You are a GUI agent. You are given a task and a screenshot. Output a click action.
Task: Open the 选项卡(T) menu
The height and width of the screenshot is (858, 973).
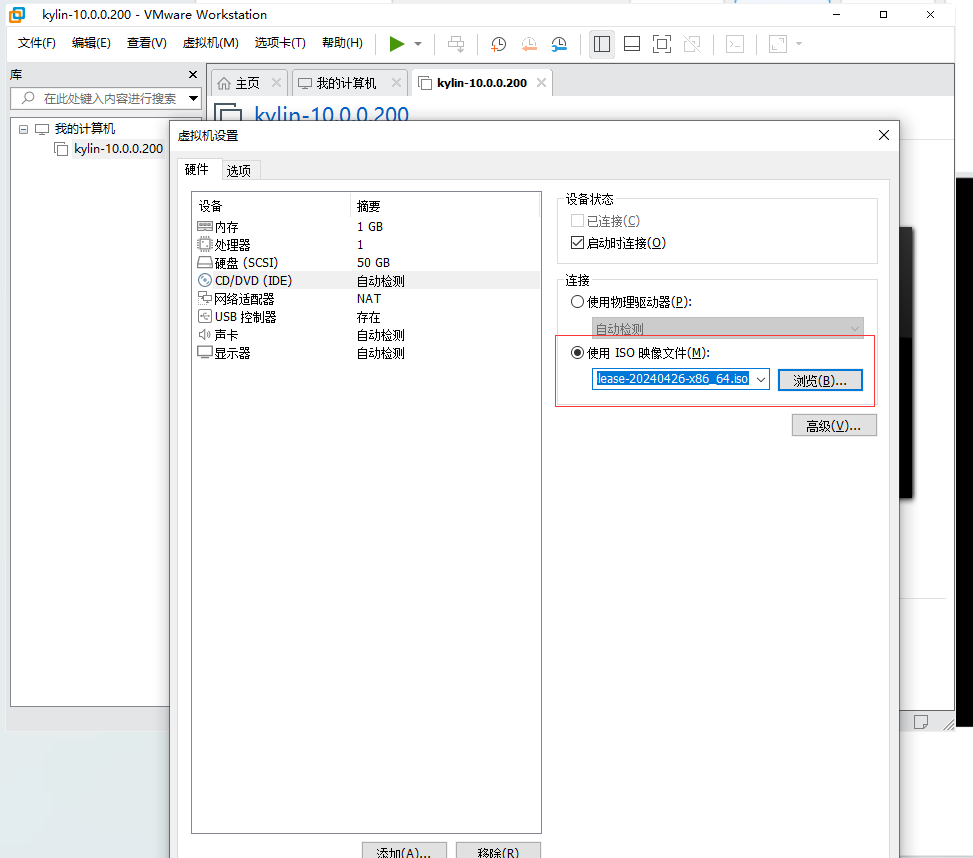pyautogui.click(x=280, y=43)
